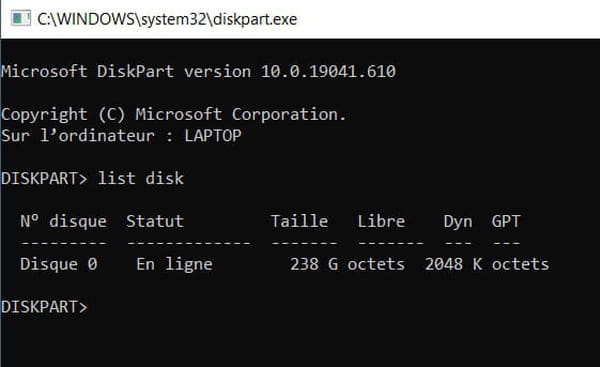
Task: Click the DiskPart version 10.0.19041.610 line
Action: coord(198,72)
